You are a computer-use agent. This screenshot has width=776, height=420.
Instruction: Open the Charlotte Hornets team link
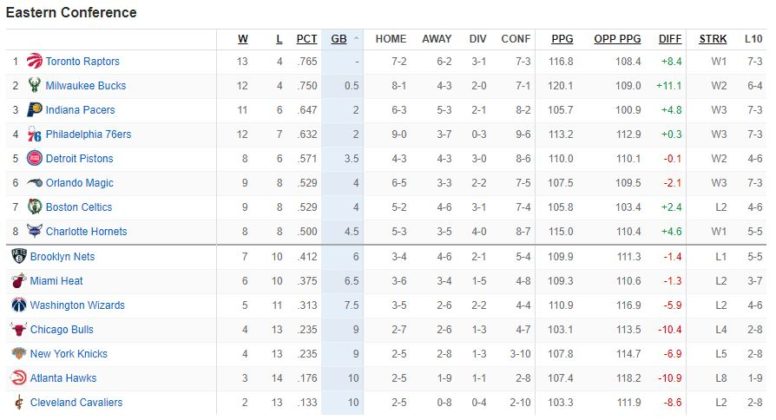click(86, 232)
